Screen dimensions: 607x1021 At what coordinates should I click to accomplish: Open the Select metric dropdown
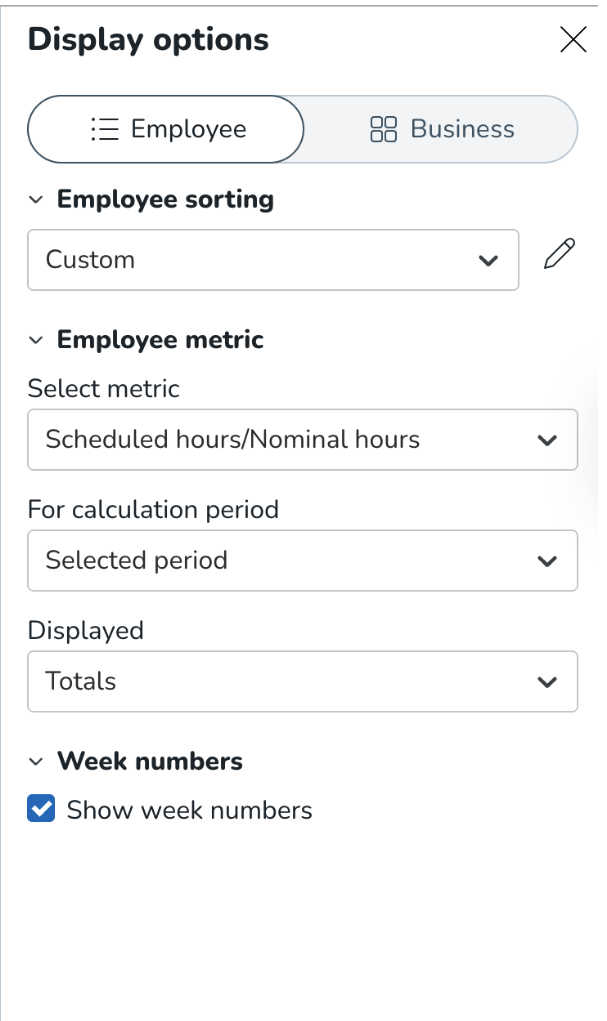(290, 440)
